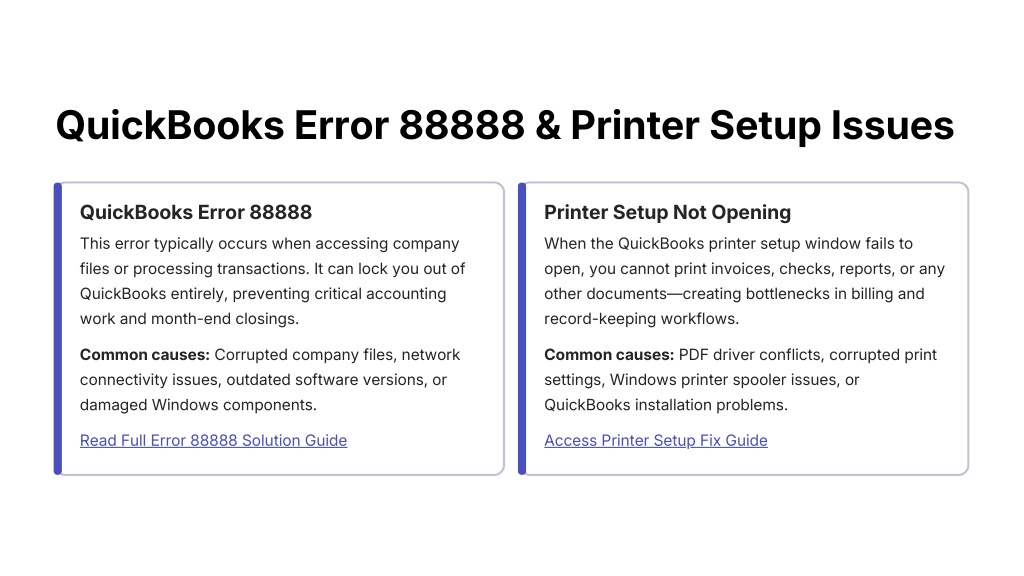The image size is (1024, 576).
Task: Click the phrase "QuickBooks installation problems"
Action: click(x=665, y=405)
